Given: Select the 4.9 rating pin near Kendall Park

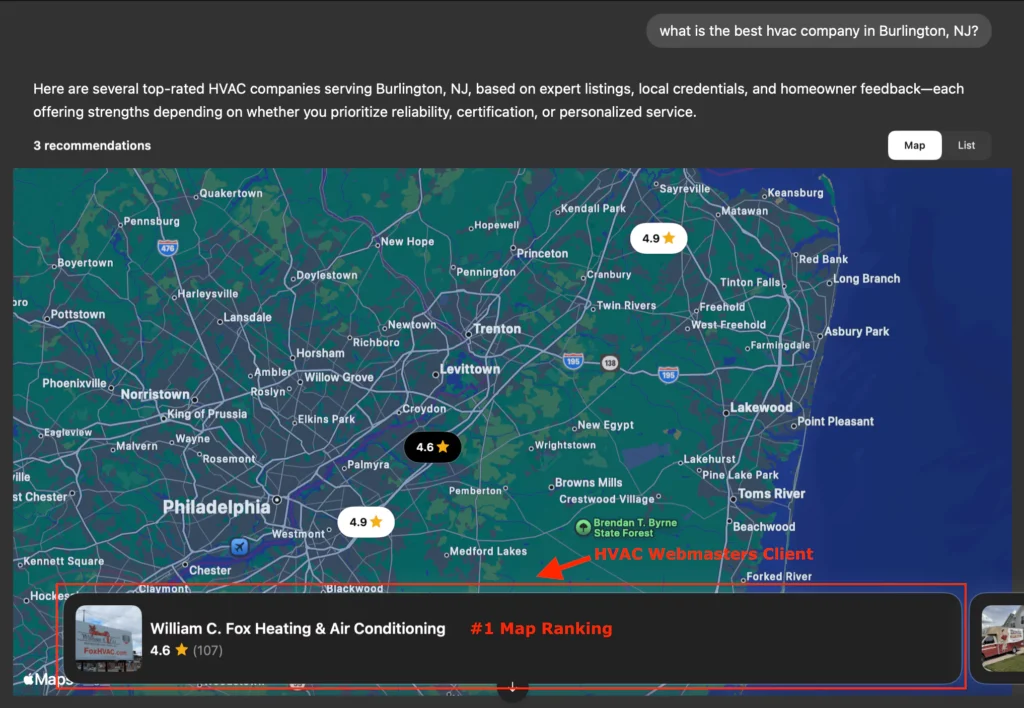Looking at the screenshot, I should coord(658,238).
